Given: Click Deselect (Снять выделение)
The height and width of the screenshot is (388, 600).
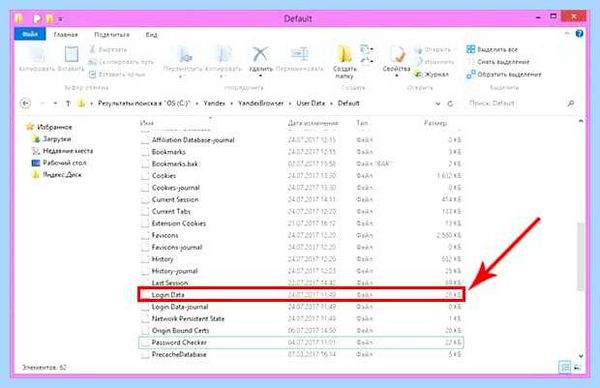Looking at the screenshot, I should tap(498, 62).
